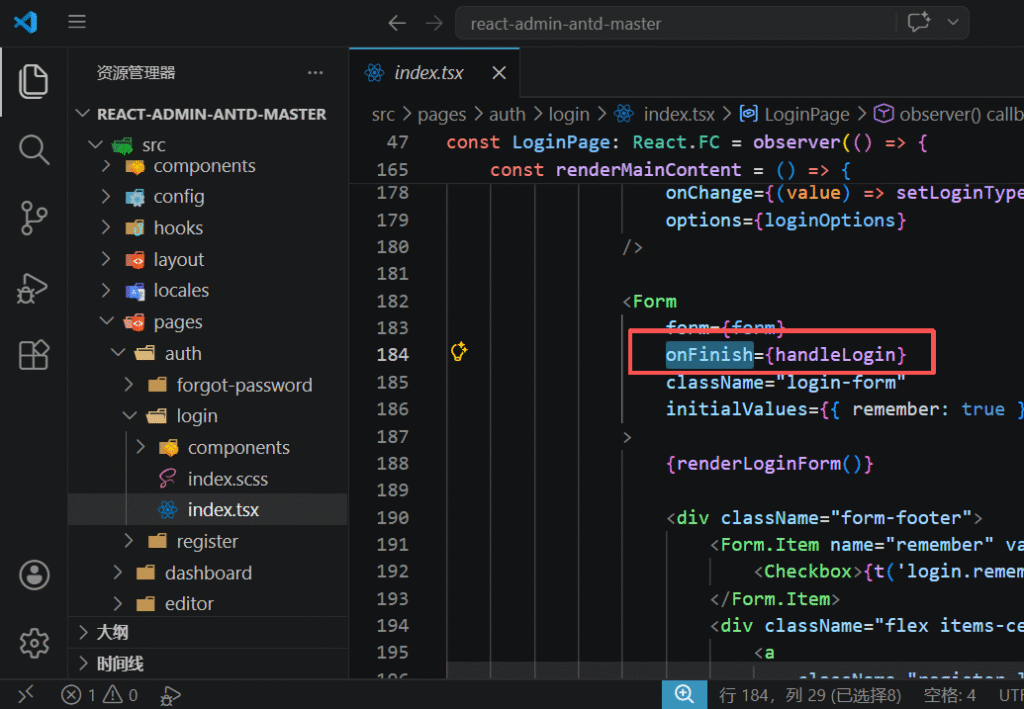This screenshot has height=709, width=1024.
Task: Open the Explorer view in activity bar
Action: click(33, 82)
